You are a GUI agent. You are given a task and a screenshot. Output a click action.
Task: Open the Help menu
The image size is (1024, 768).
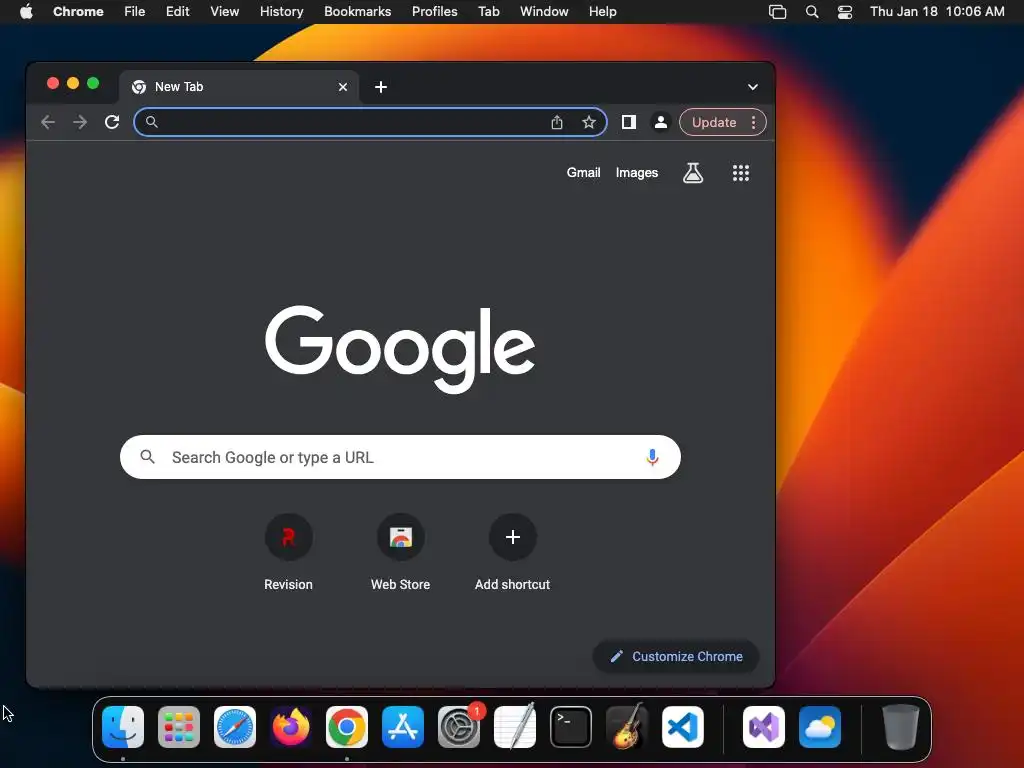click(x=602, y=12)
